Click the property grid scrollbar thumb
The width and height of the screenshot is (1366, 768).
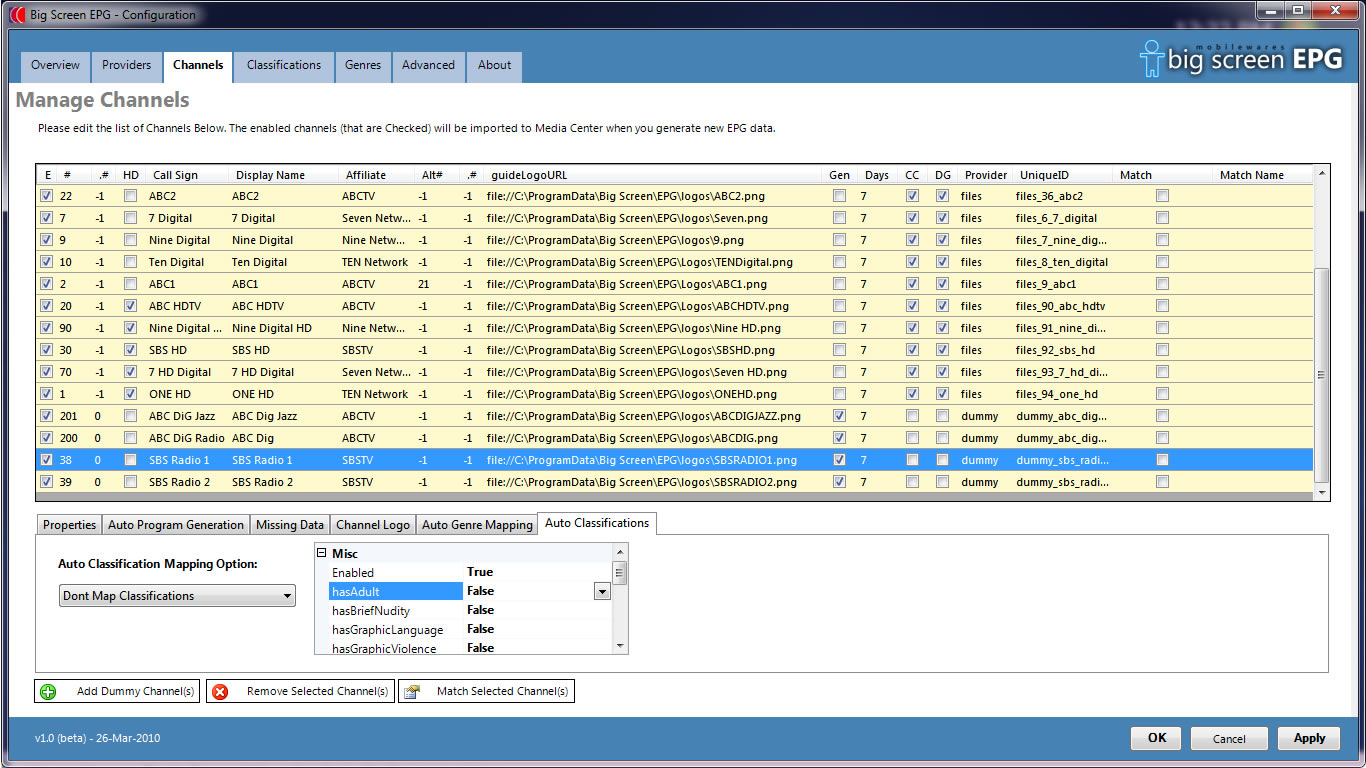tap(621, 574)
